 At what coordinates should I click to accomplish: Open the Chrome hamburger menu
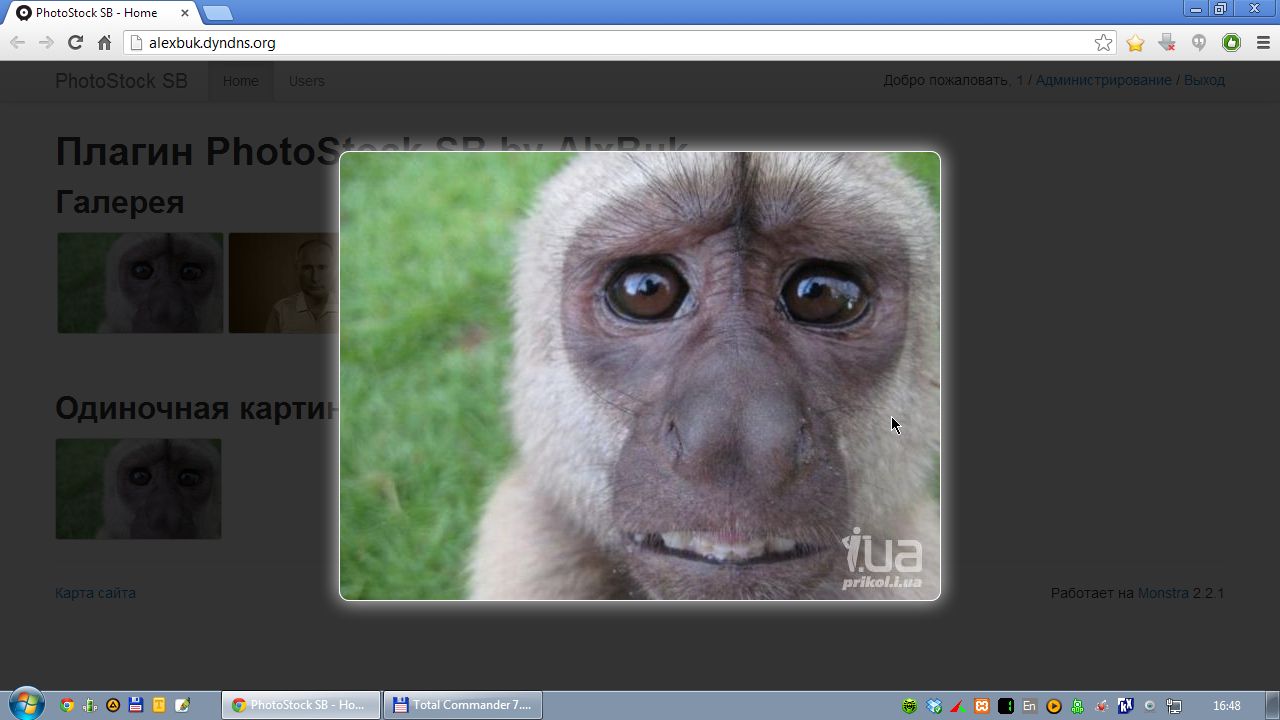click(x=1262, y=42)
